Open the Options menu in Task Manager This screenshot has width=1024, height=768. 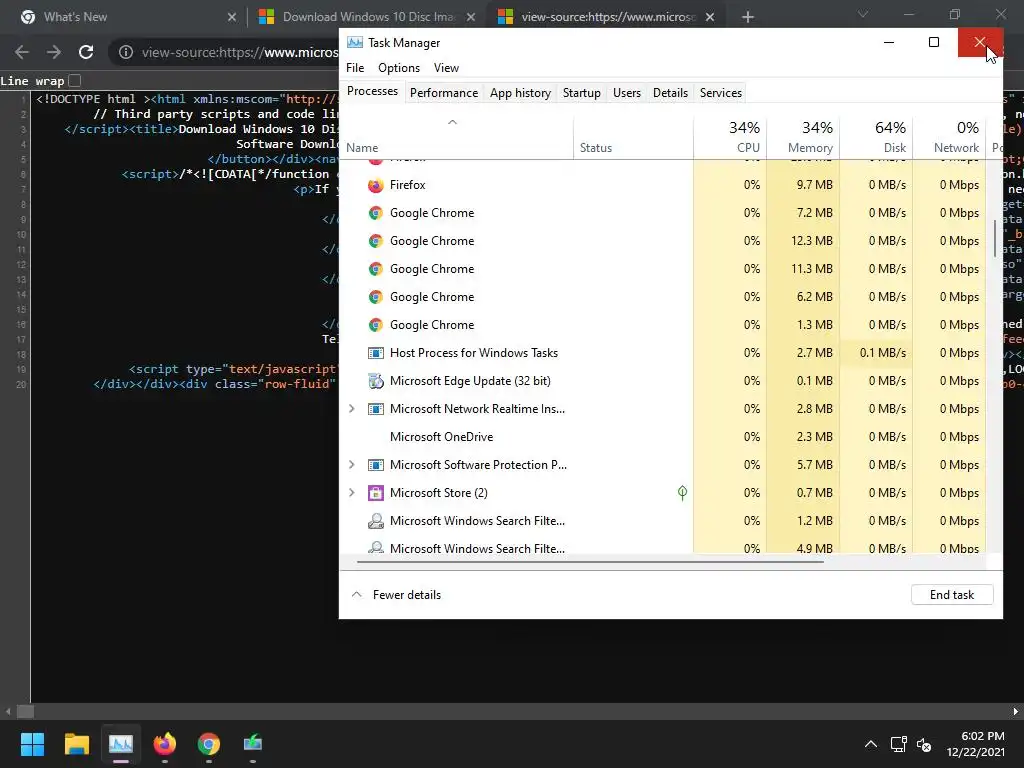(399, 68)
